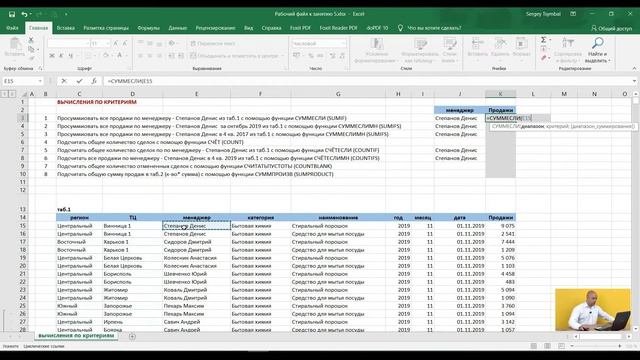Click the Fill down icon in editing group

pyautogui.click(x=544, y=49)
